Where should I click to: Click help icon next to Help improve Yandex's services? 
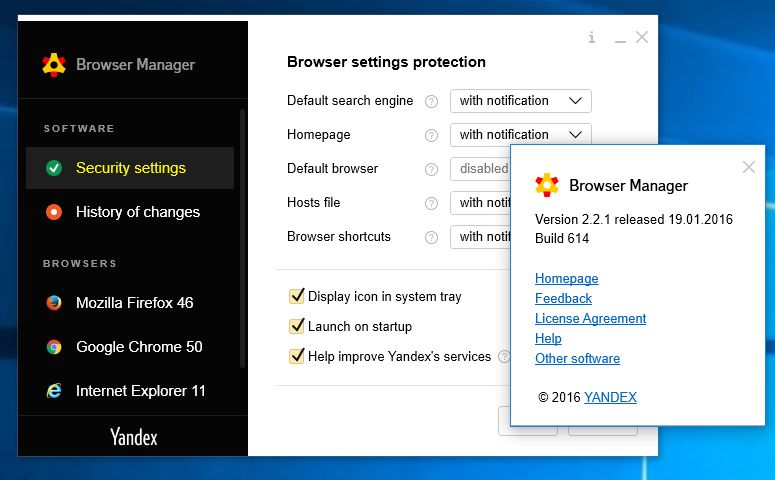[504, 356]
